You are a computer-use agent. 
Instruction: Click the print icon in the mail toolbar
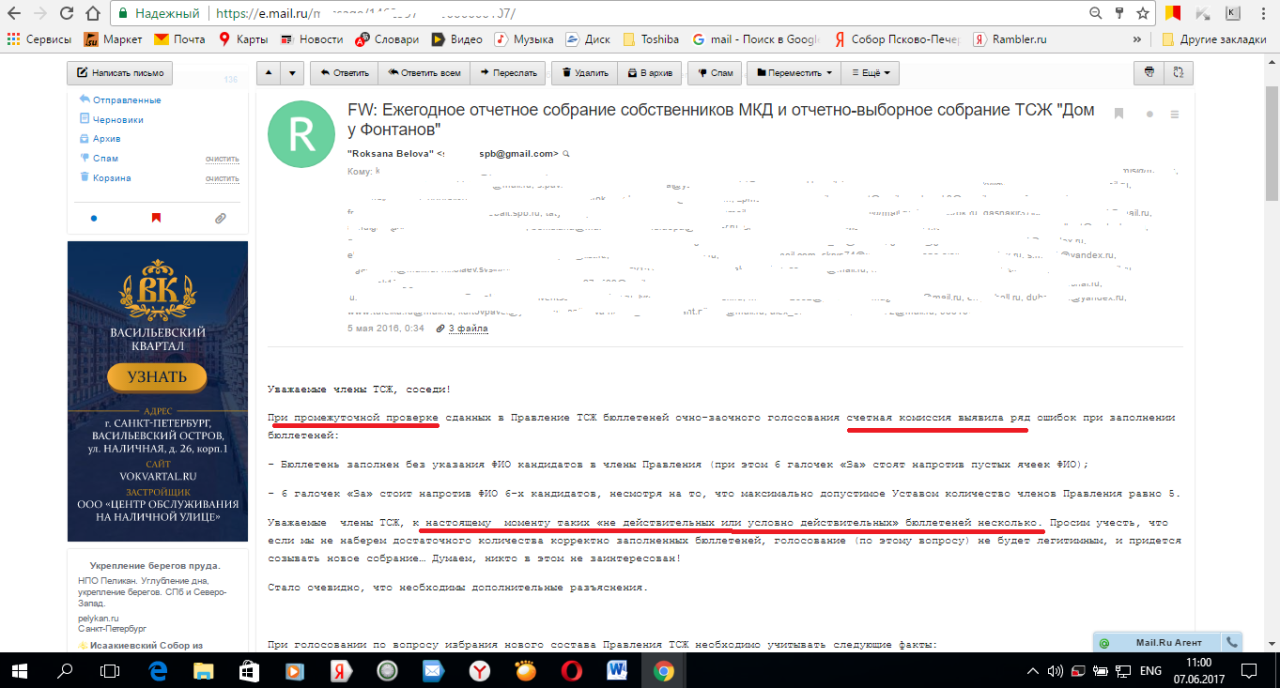click(1149, 73)
